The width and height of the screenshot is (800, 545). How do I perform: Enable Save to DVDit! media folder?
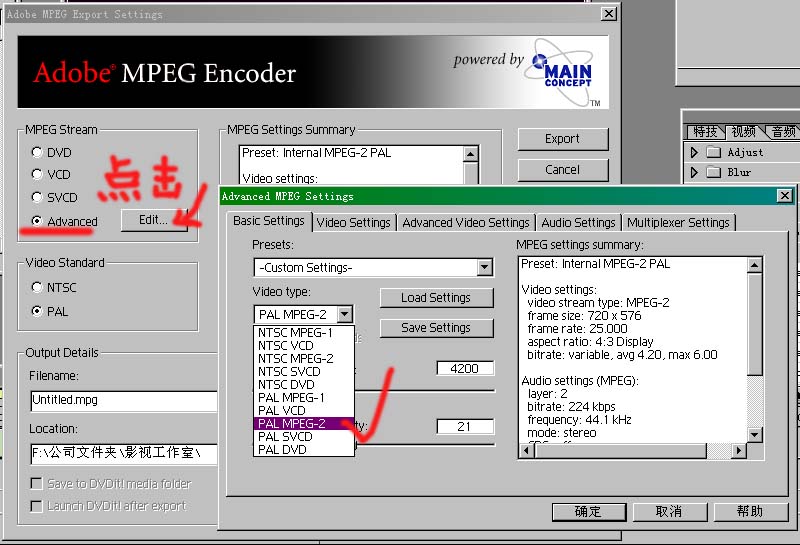(x=36, y=483)
